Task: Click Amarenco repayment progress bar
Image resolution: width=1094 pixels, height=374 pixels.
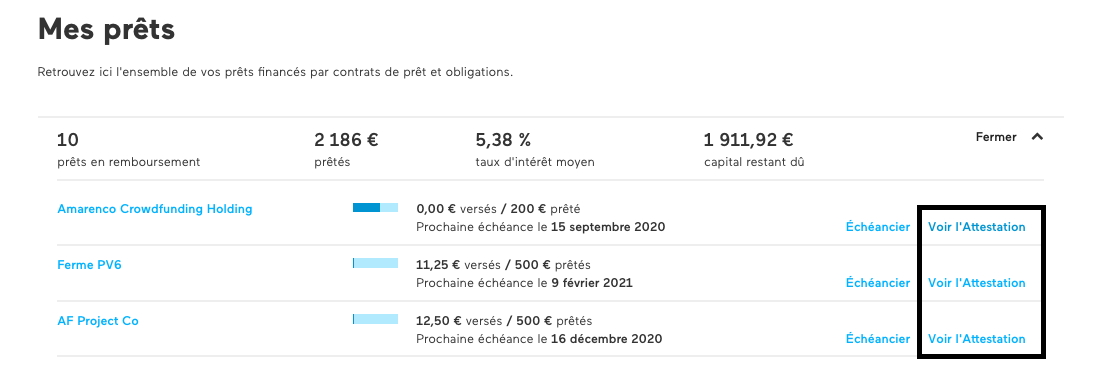Action: point(375,207)
